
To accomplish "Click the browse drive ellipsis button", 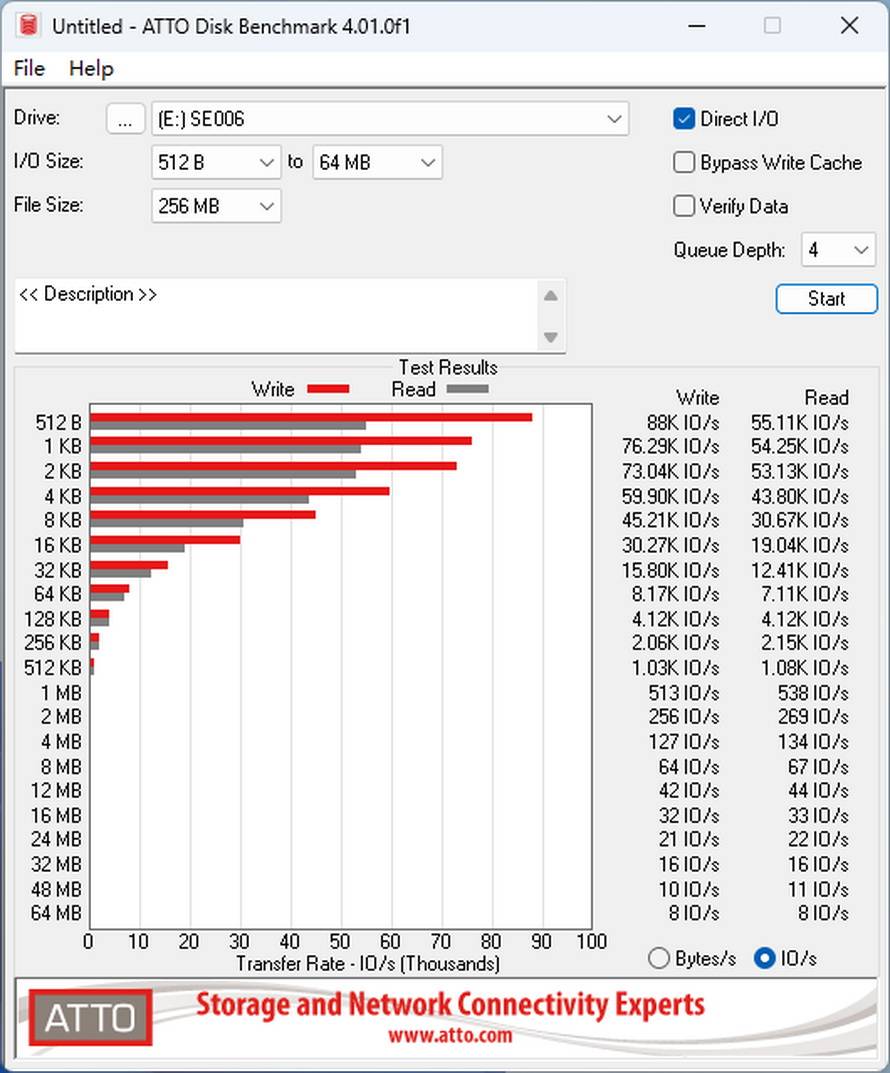I will tap(125, 119).
